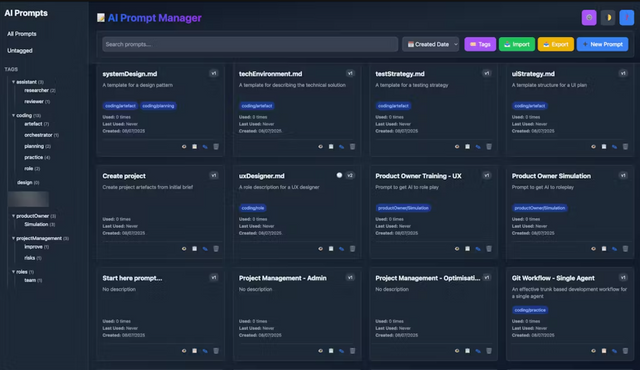The image size is (640, 370).
Task: Click the coding/planning tag chip on systemDesign.md
Action: coord(158,106)
